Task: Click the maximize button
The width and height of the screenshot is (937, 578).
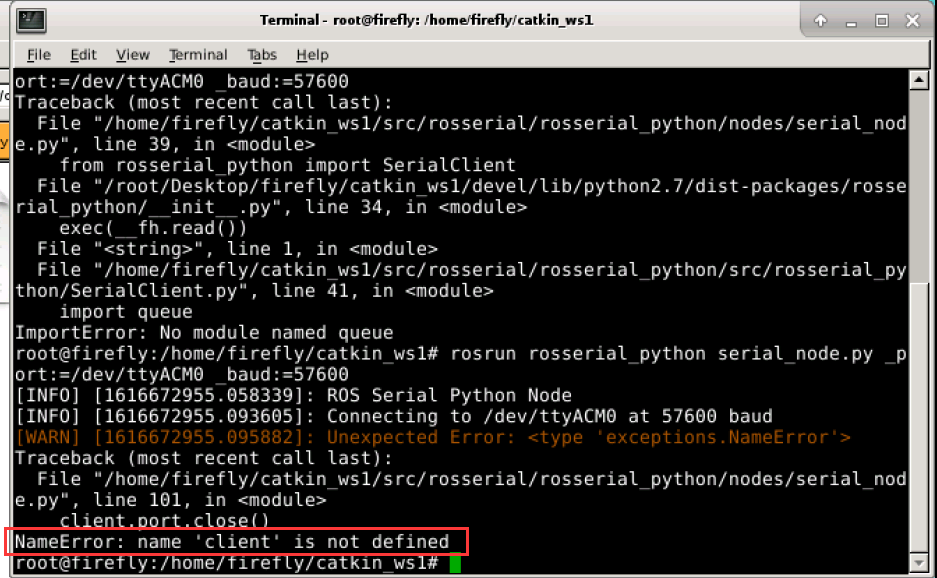Action: click(x=884, y=20)
